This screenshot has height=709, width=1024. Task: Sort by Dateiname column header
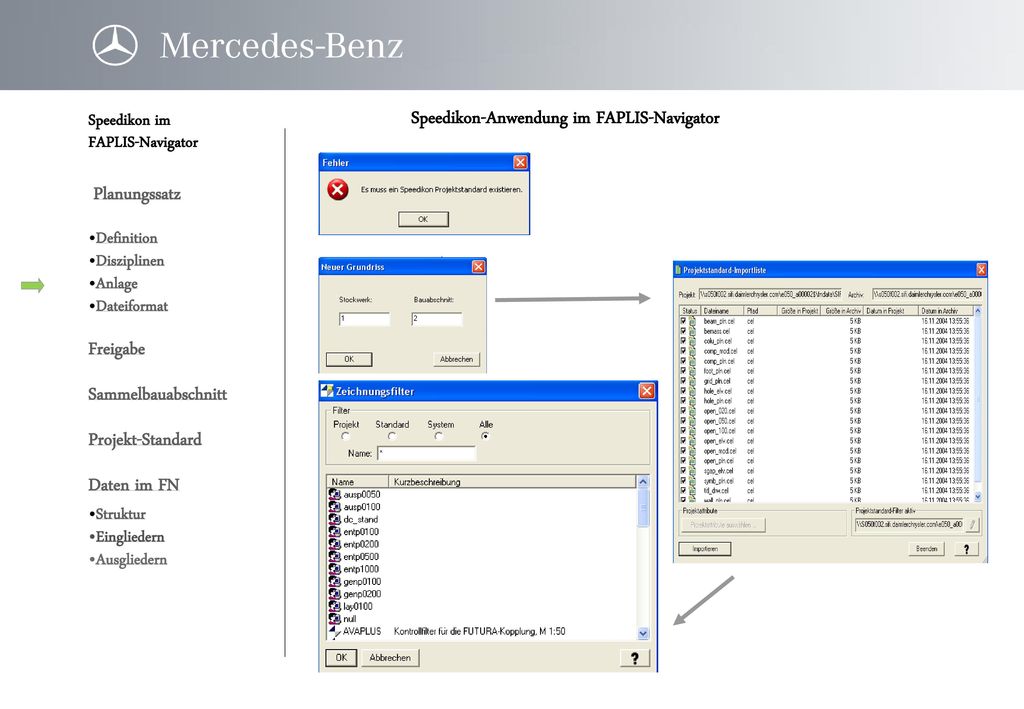click(x=723, y=311)
